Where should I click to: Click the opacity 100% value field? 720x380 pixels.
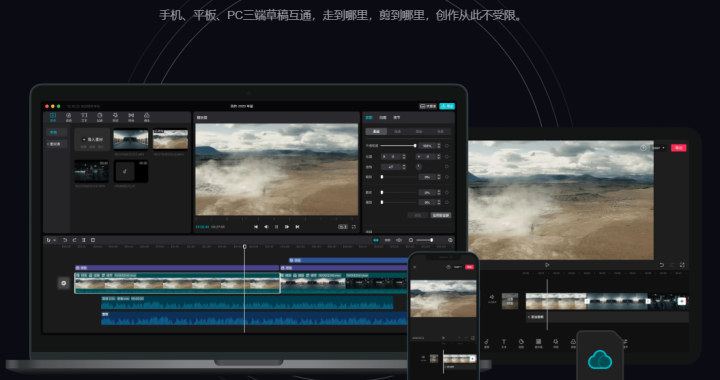[x=427, y=145]
